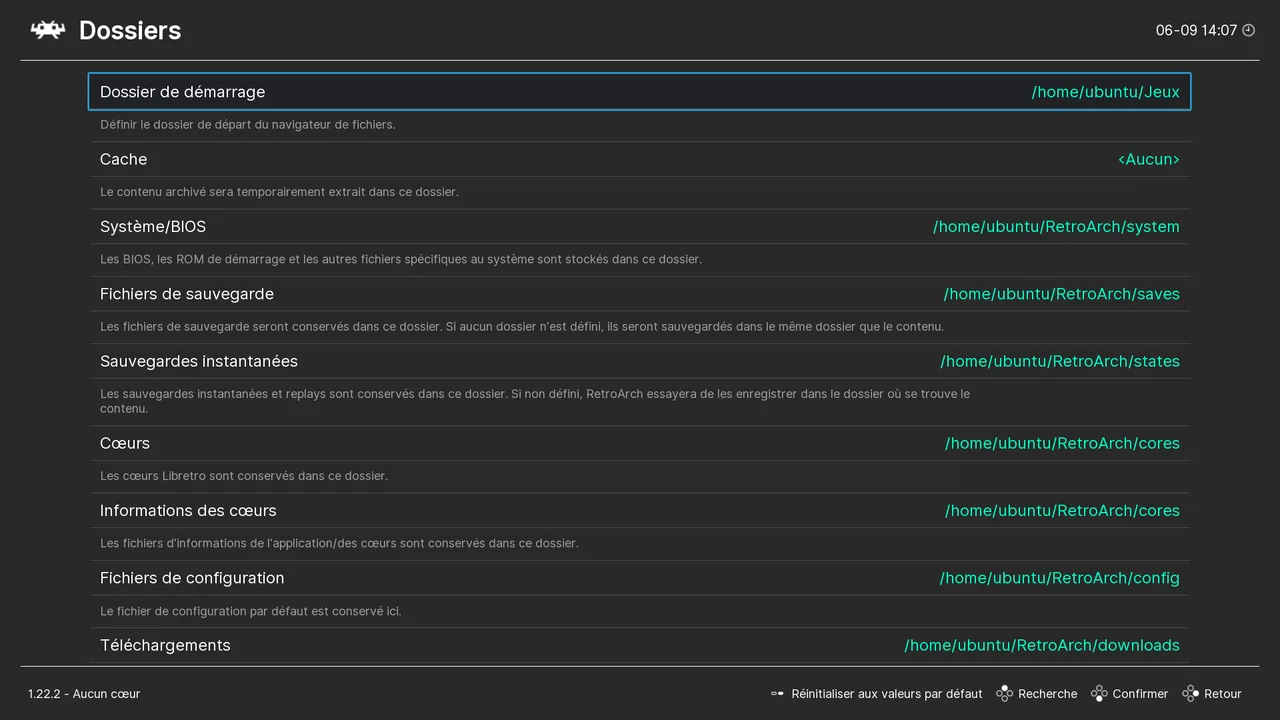Click the reset to default values icon
This screenshot has width=1280, height=720.
point(777,693)
